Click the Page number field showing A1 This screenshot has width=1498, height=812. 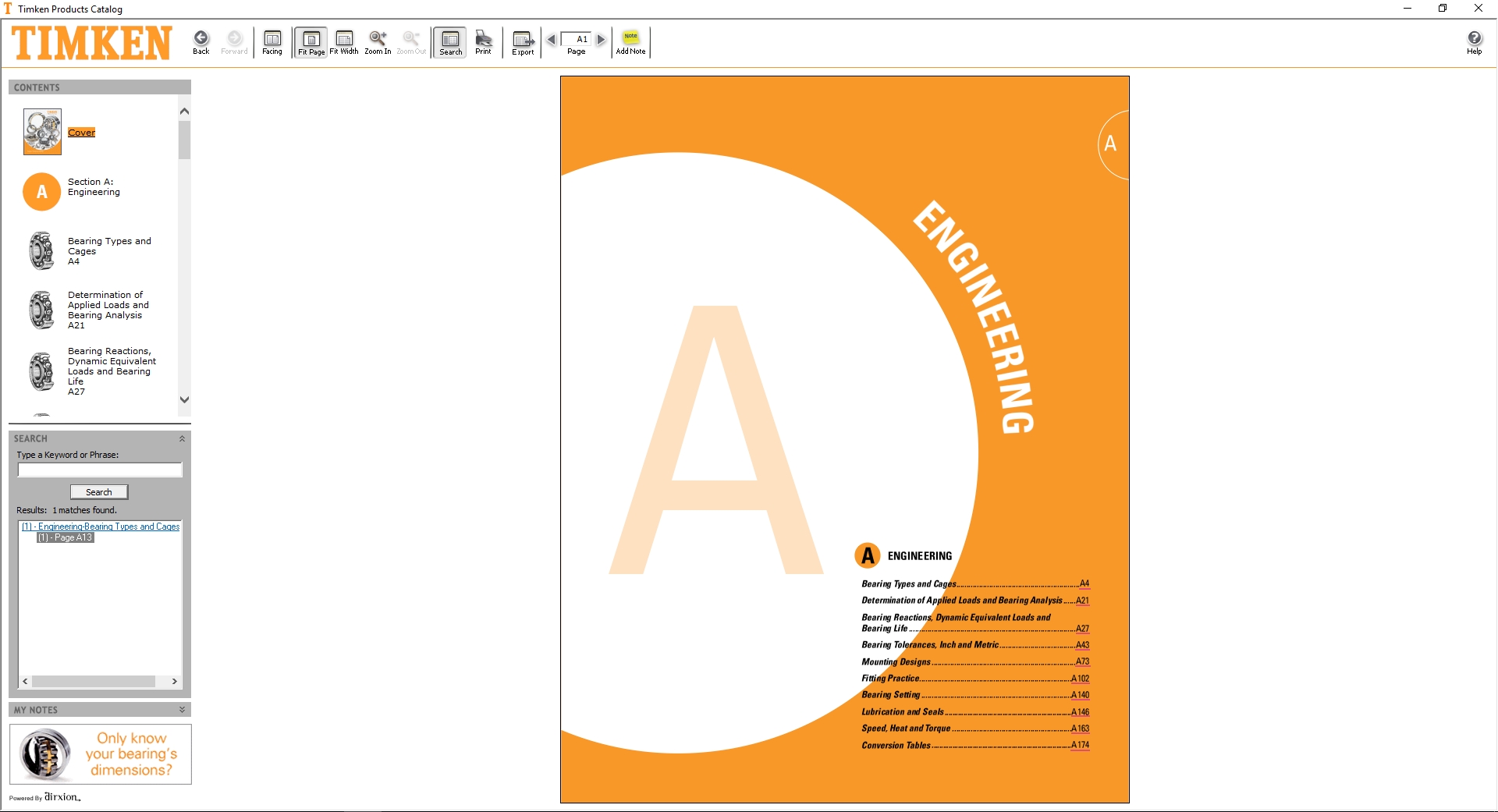pyautogui.click(x=577, y=39)
